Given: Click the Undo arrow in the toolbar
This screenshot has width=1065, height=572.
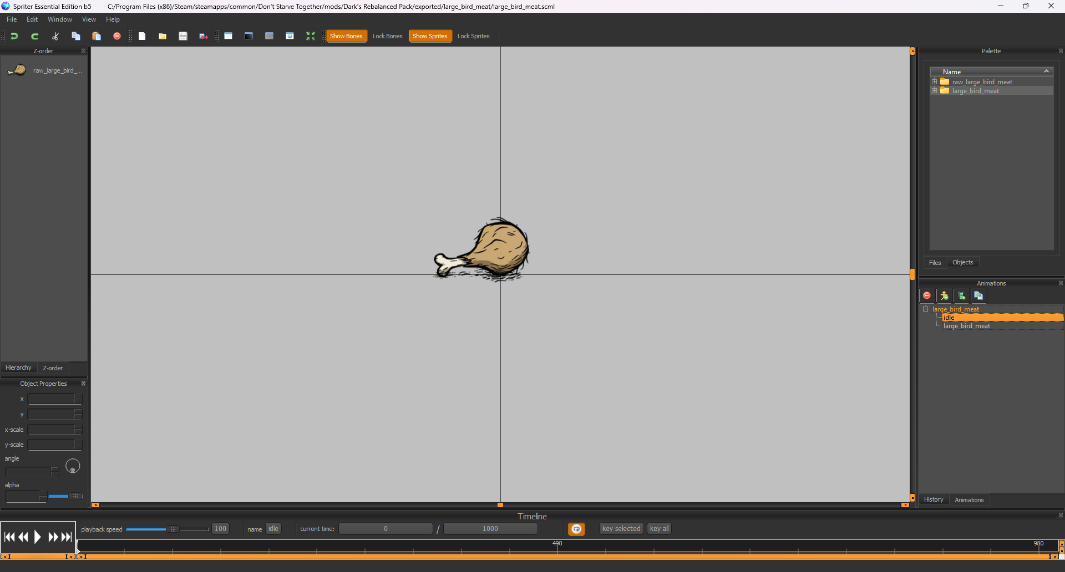Looking at the screenshot, I should pyautogui.click(x=14, y=36).
